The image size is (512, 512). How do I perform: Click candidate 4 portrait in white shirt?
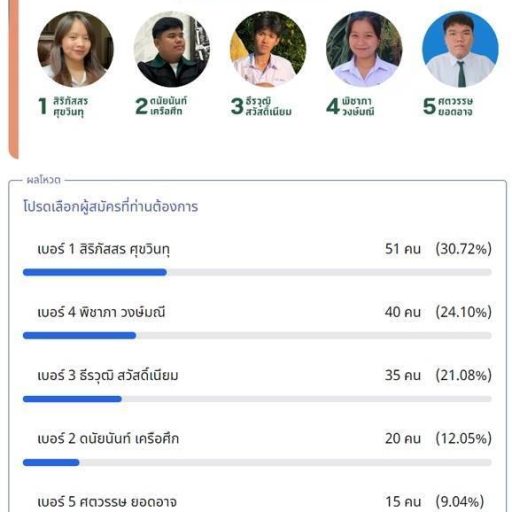[x=364, y=49]
